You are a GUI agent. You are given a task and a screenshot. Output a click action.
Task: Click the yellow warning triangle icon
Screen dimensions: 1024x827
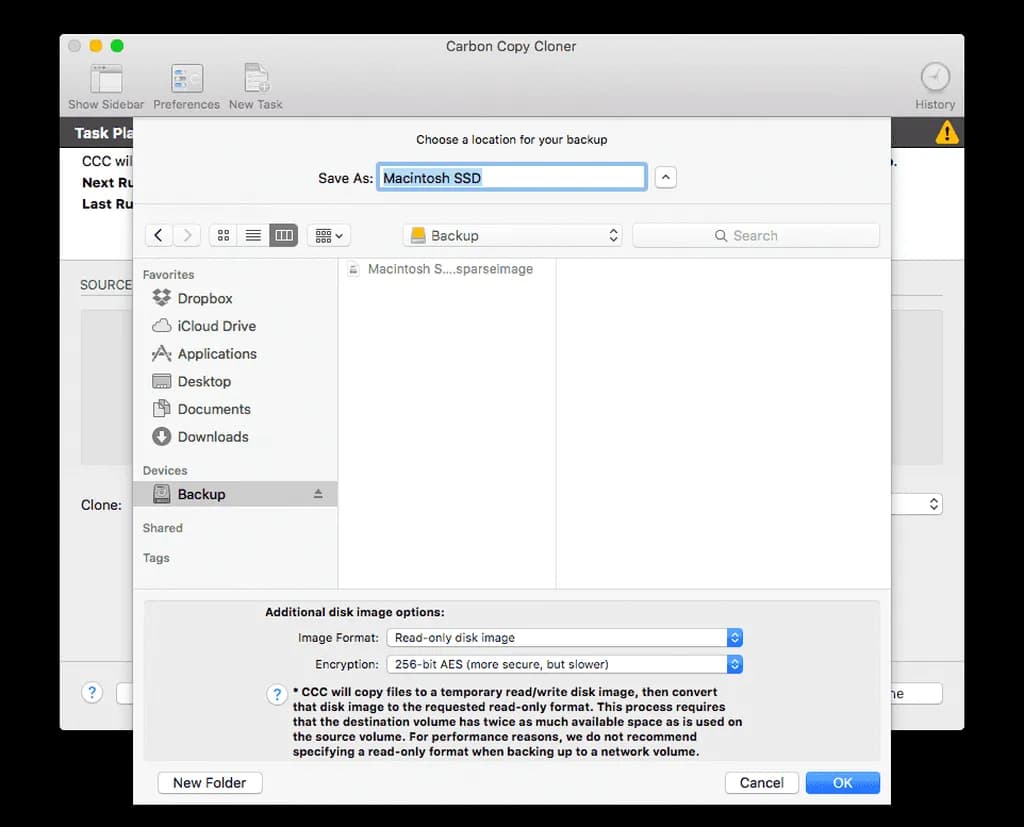pos(946,133)
